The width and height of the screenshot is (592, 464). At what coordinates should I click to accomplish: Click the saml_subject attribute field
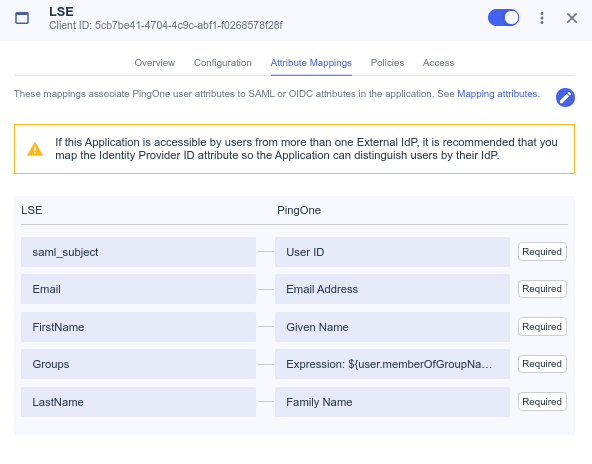pyautogui.click(x=138, y=252)
